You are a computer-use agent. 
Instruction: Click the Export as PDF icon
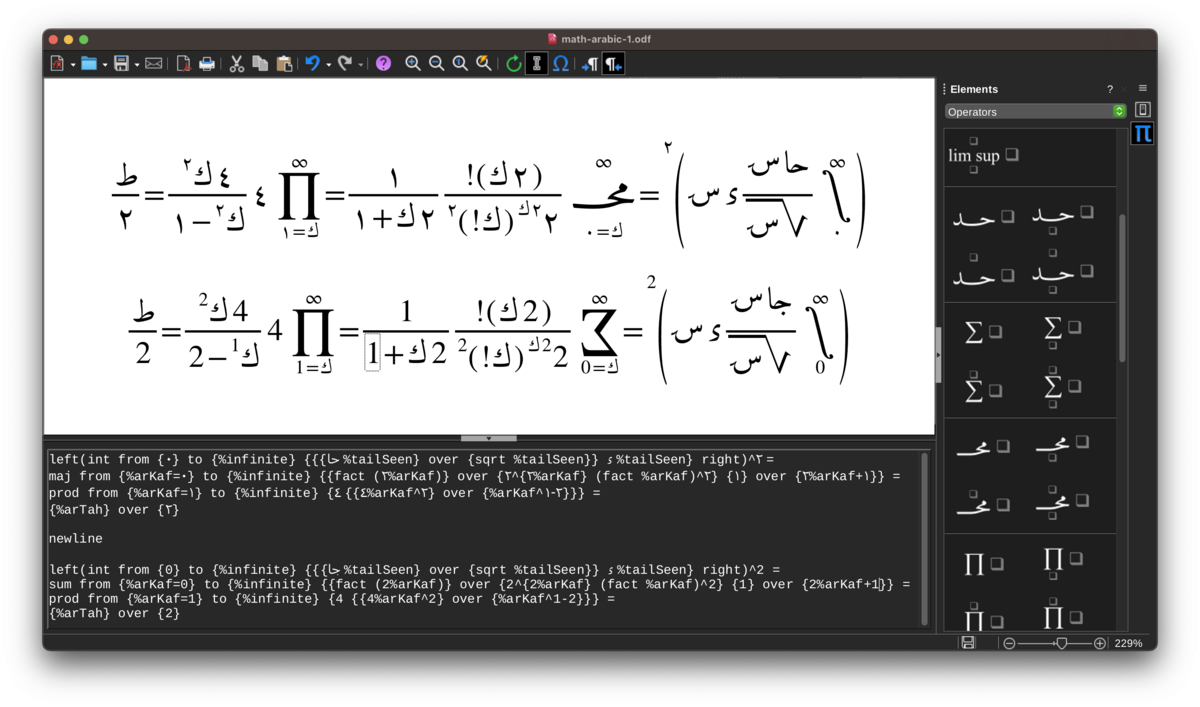(184, 64)
